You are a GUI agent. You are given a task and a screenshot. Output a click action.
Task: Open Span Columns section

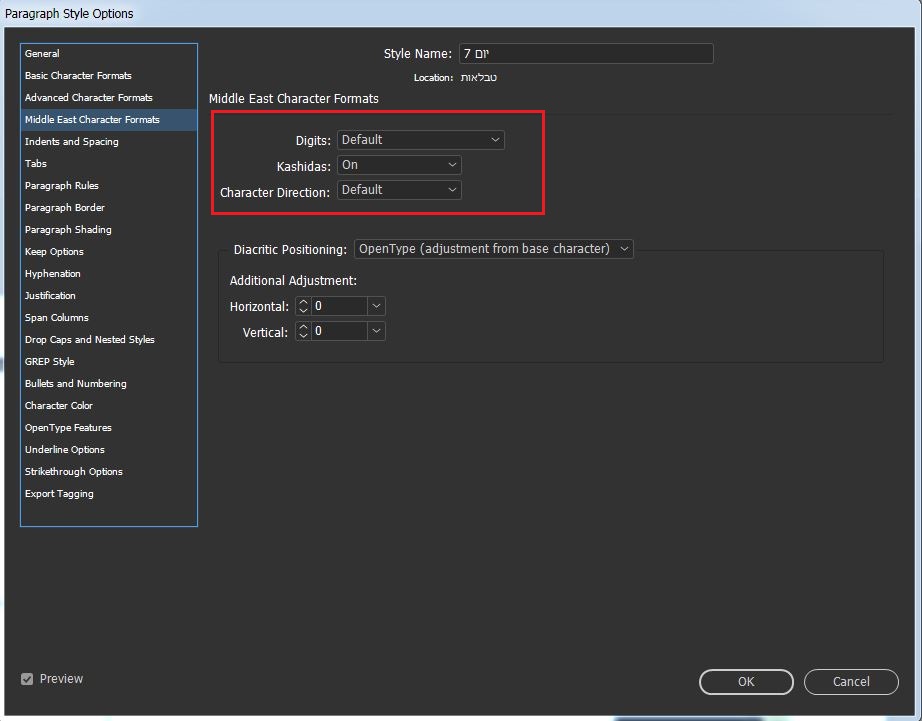[109, 318]
